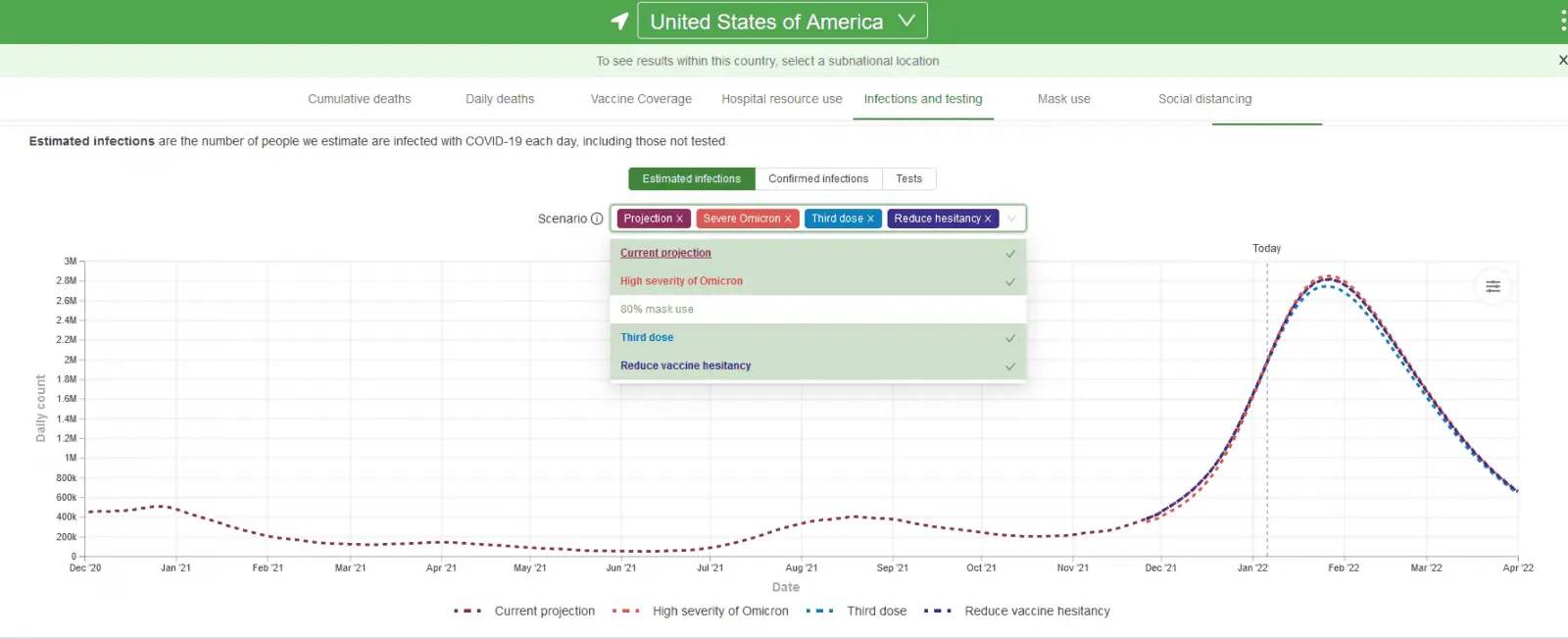Open the United States of America dropdown

pos(782,22)
